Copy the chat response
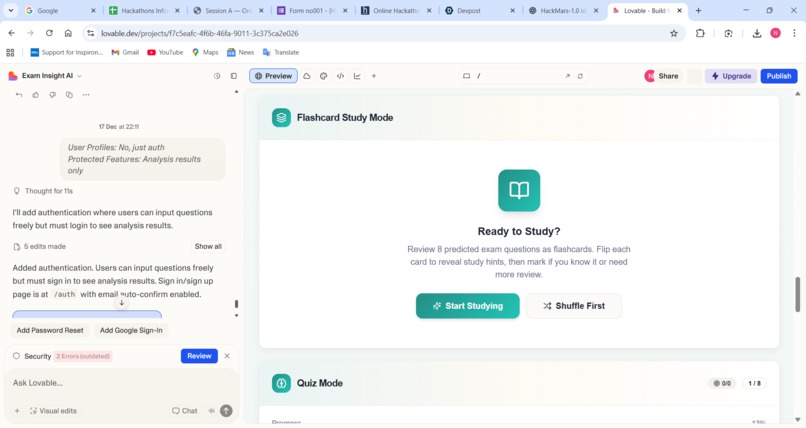 (69, 95)
